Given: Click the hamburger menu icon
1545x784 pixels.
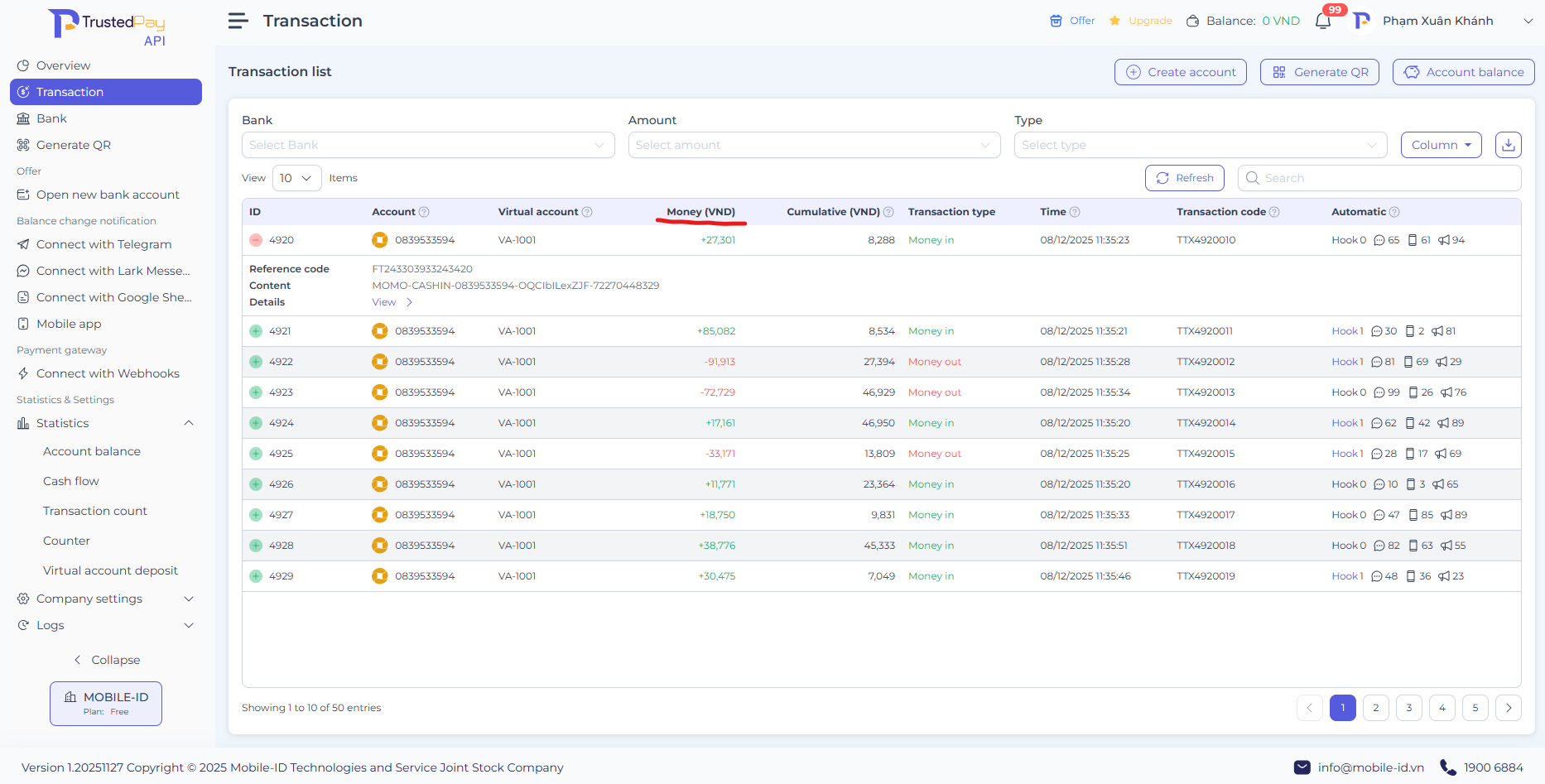Looking at the screenshot, I should (x=238, y=21).
